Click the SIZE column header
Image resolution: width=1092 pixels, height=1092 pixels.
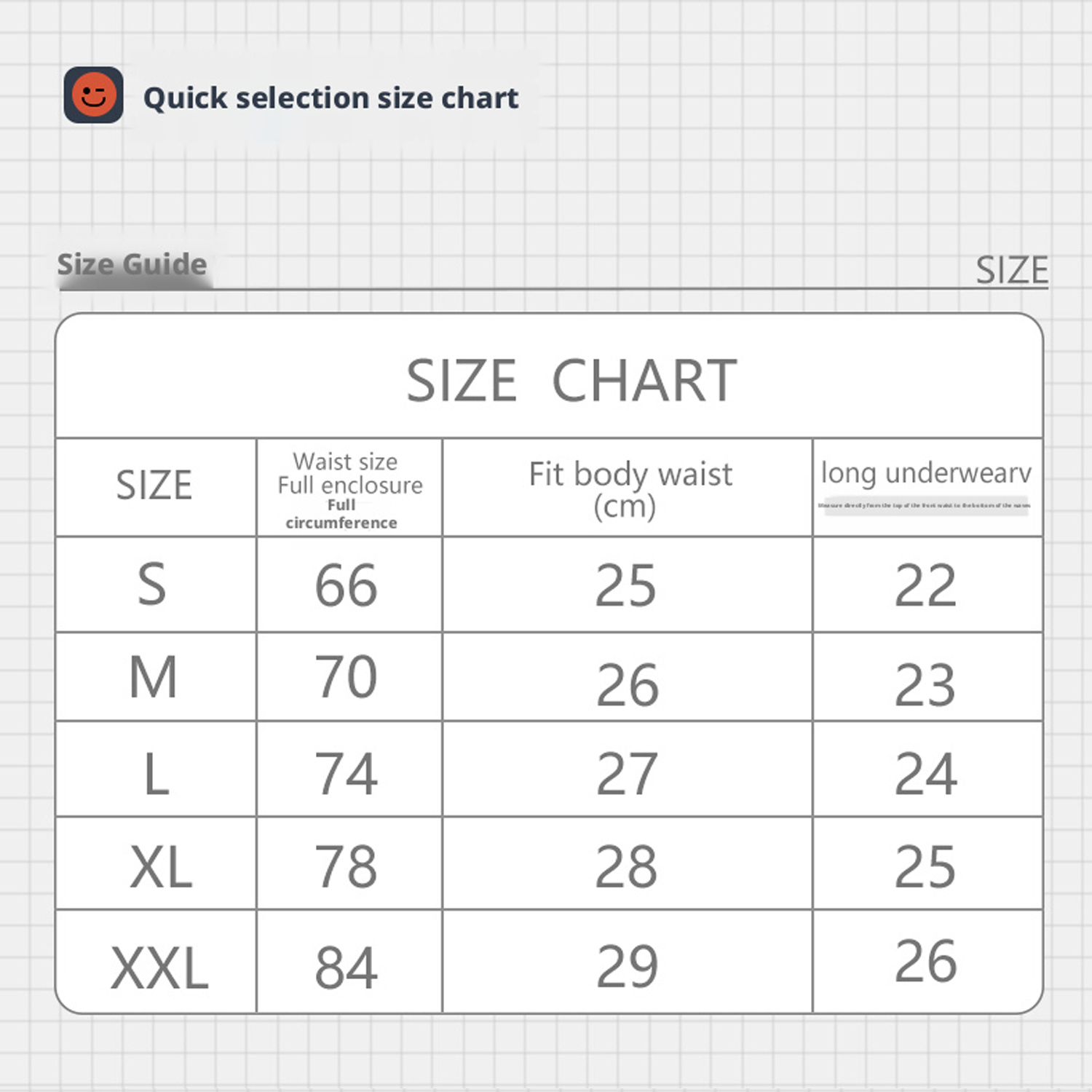click(154, 486)
